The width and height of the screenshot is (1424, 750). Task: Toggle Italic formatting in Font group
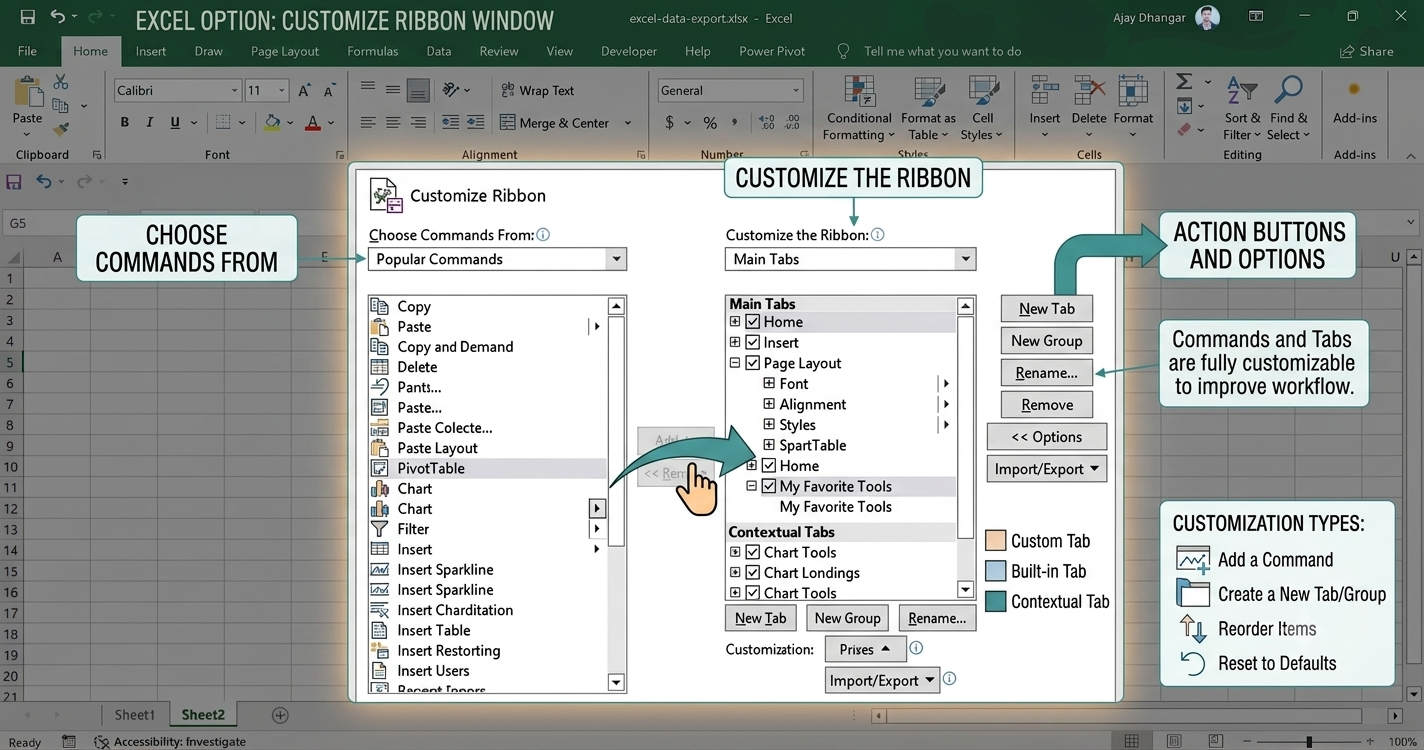coord(150,122)
